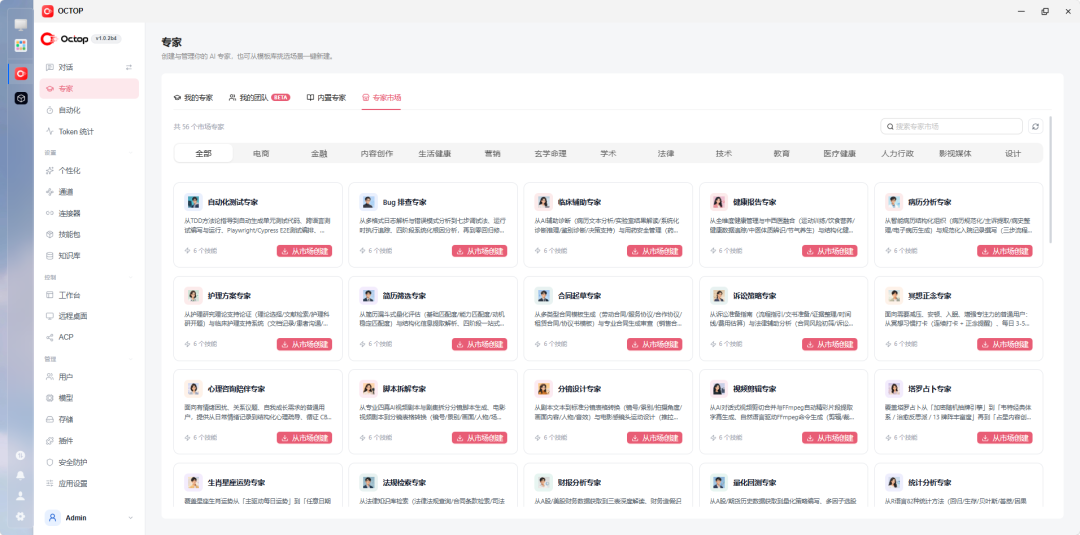Collapse the 控制 sidebar section
Viewport: 1080px width, 535px height.
click(131, 277)
